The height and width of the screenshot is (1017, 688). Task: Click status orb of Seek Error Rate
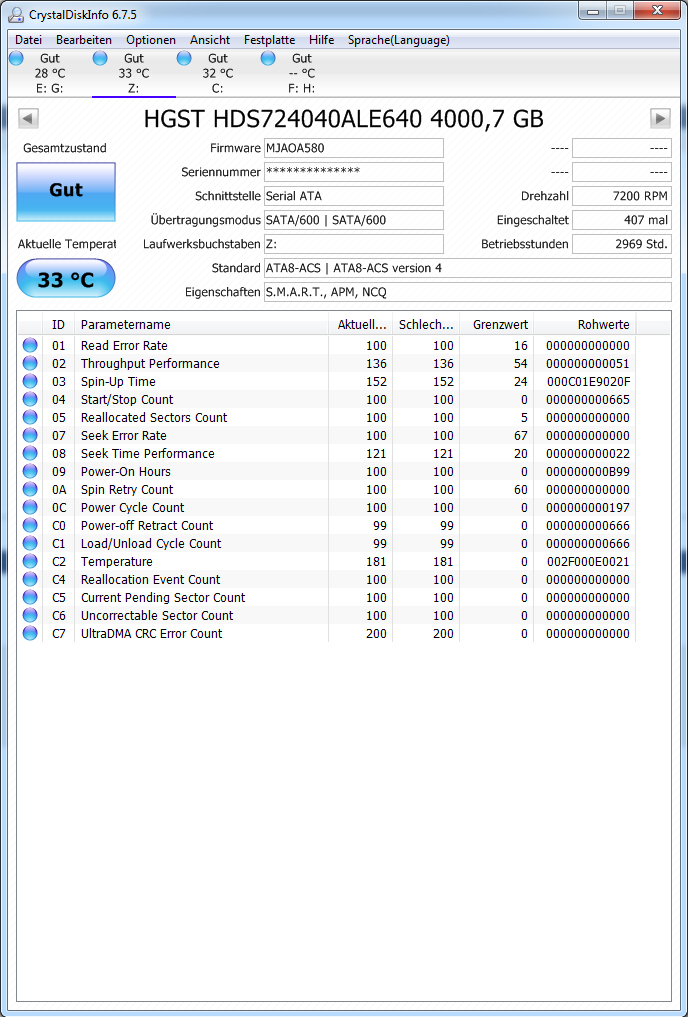click(x=30, y=435)
